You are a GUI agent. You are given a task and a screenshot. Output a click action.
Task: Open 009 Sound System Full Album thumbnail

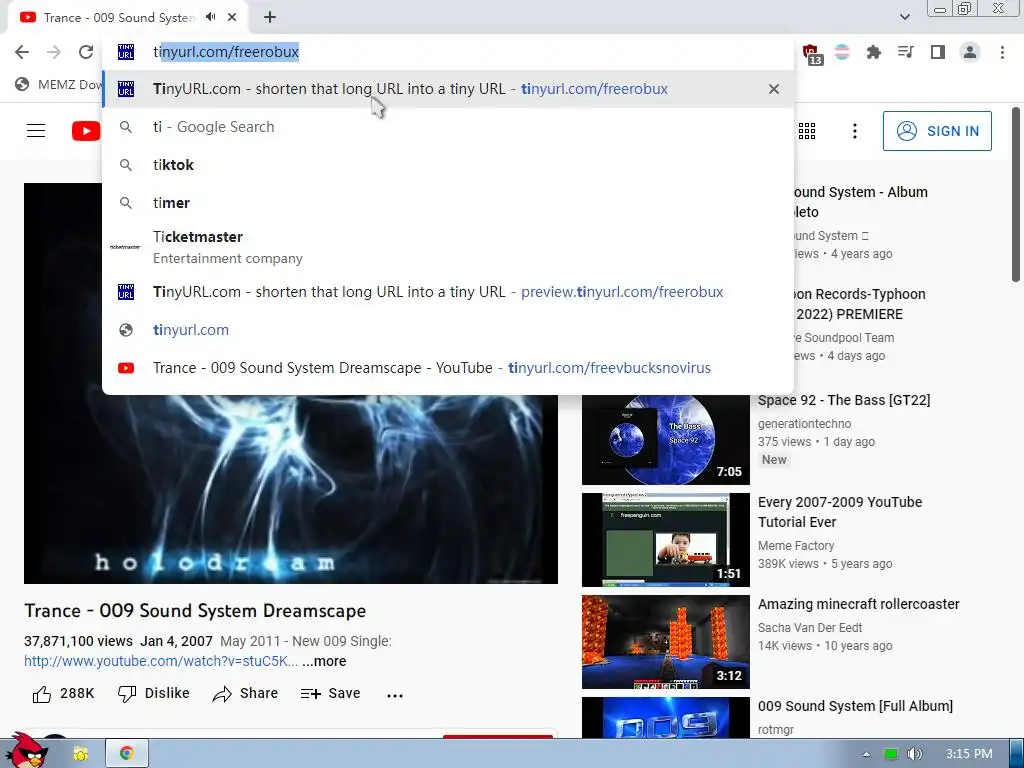coord(665,718)
